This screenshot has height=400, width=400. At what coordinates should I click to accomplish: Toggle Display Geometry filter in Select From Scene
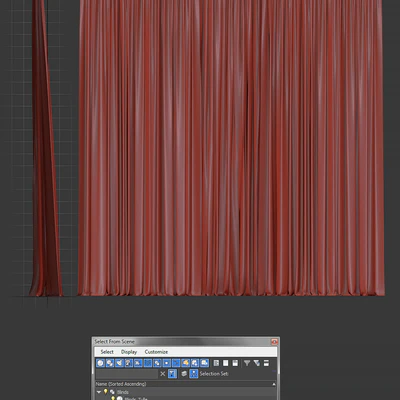[x=100, y=363]
